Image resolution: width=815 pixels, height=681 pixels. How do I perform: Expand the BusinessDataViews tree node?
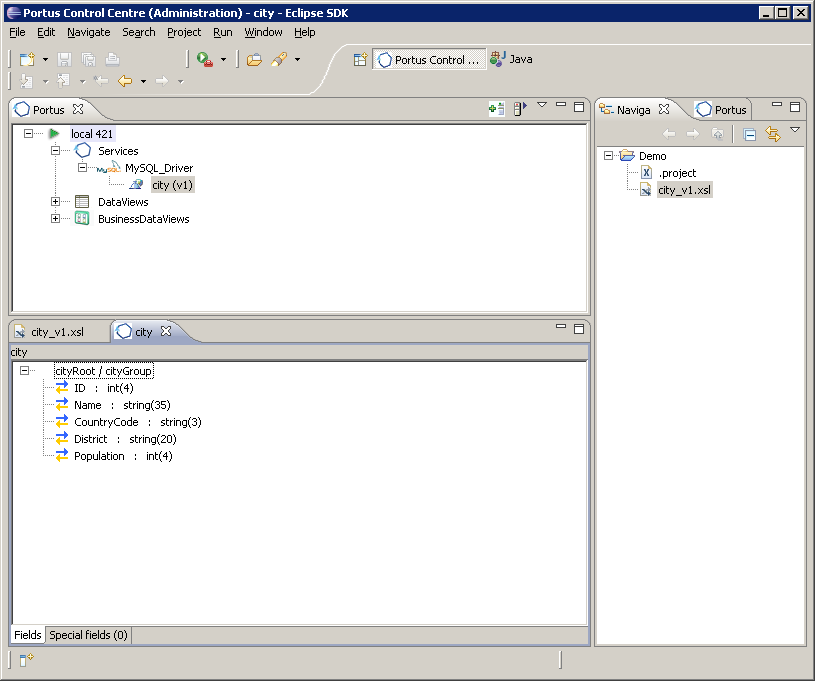coord(56,219)
